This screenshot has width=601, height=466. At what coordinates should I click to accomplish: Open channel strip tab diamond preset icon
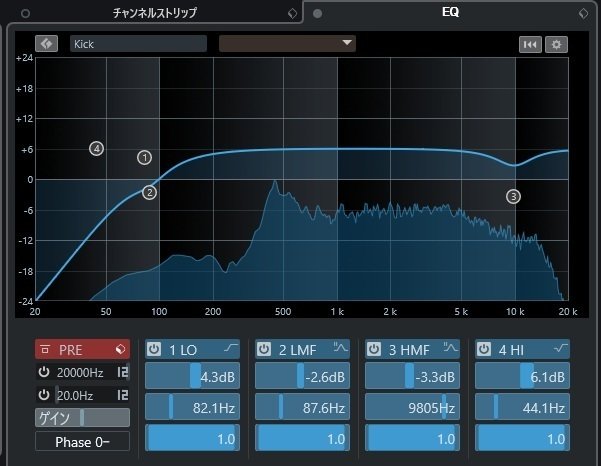[x=292, y=14]
